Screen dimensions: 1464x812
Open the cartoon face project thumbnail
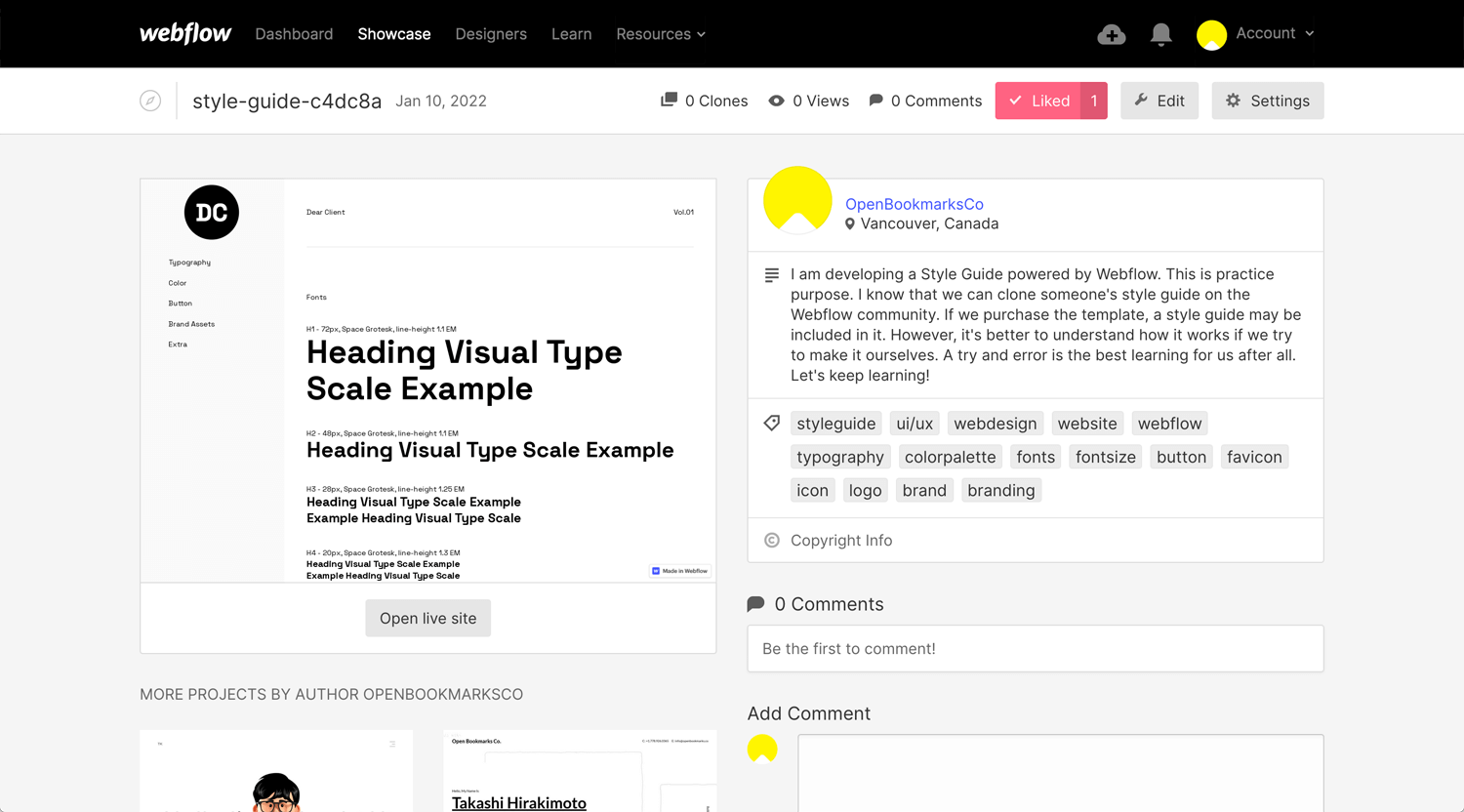(276, 771)
